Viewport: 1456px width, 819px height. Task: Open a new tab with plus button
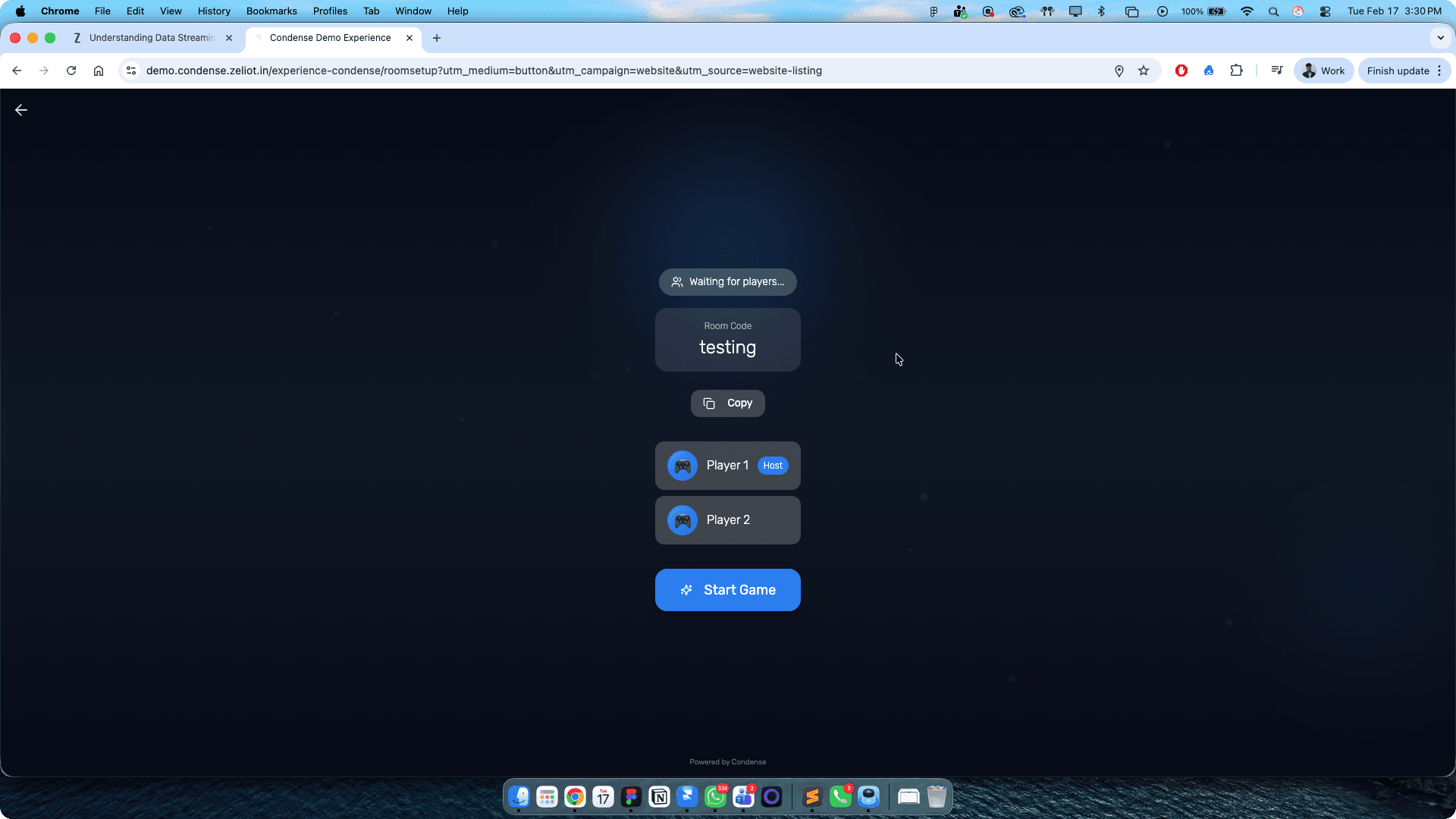(437, 38)
